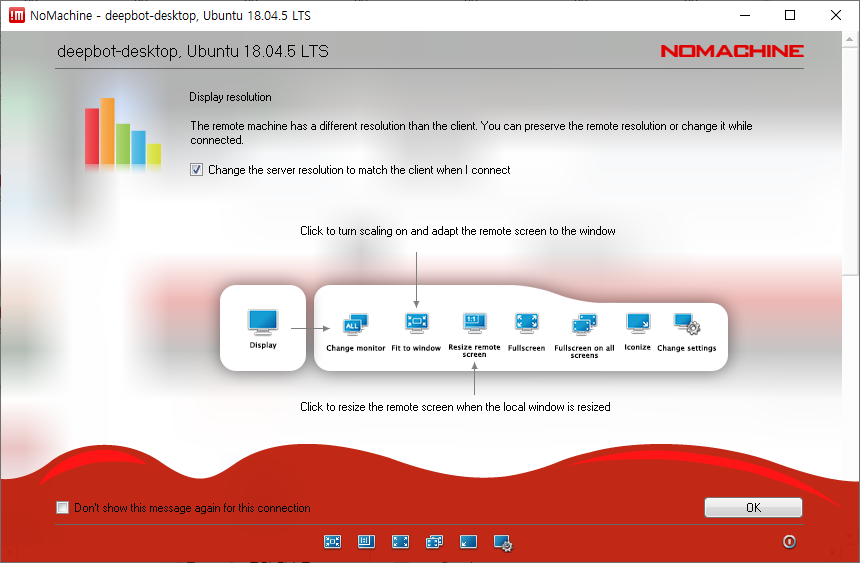The height and width of the screenshot is (563, 860).
Task: Click the Fullscreen icon in bottom toolbar
Action: pyautogui.click(x=400, y=542)
